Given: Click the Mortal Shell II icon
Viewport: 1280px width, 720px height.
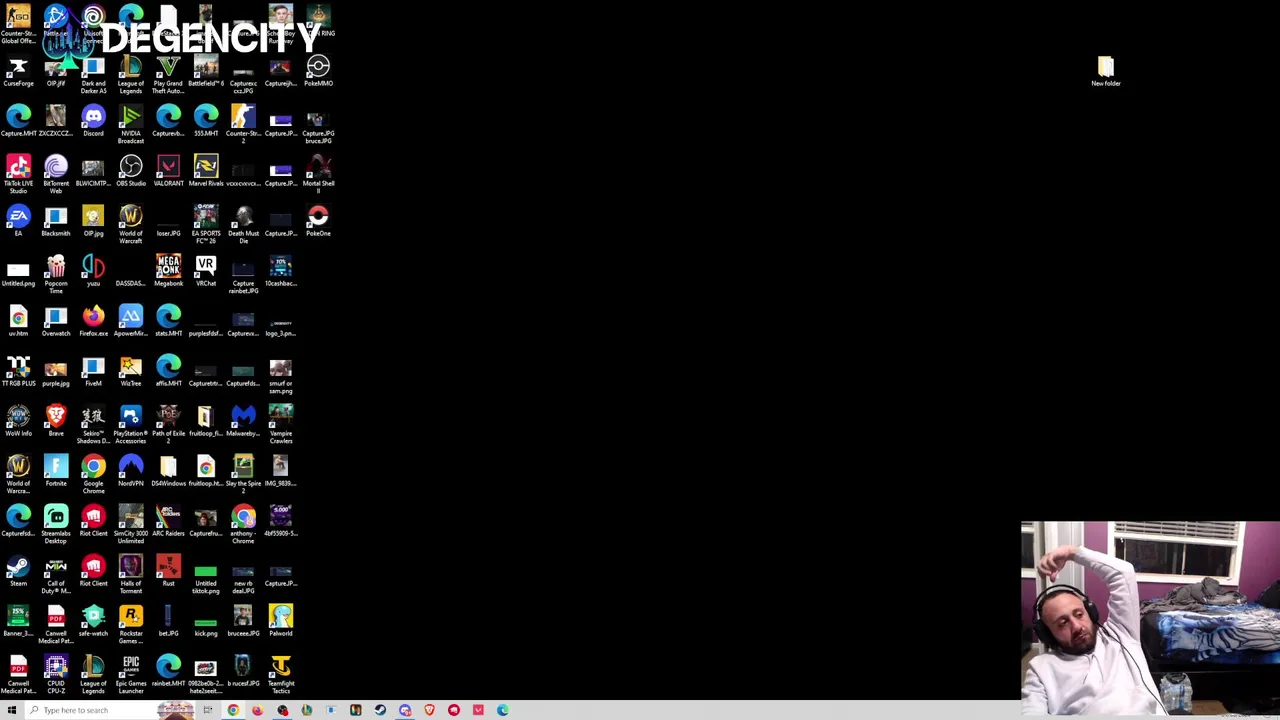Looking at the screenshot, I should (x=318, y=174).
